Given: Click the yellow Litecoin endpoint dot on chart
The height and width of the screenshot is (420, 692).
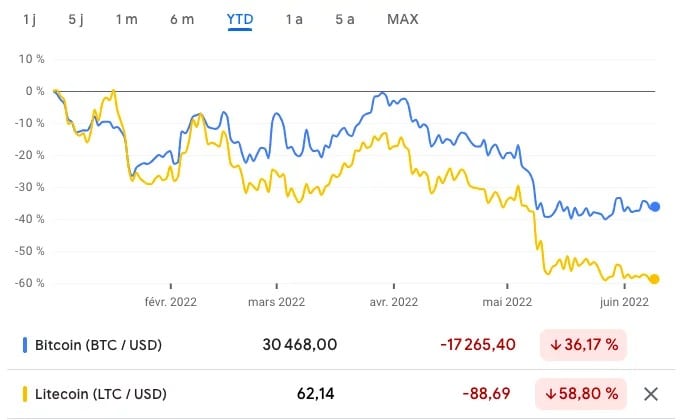Looking at the screenshot, I should point(654,279).
